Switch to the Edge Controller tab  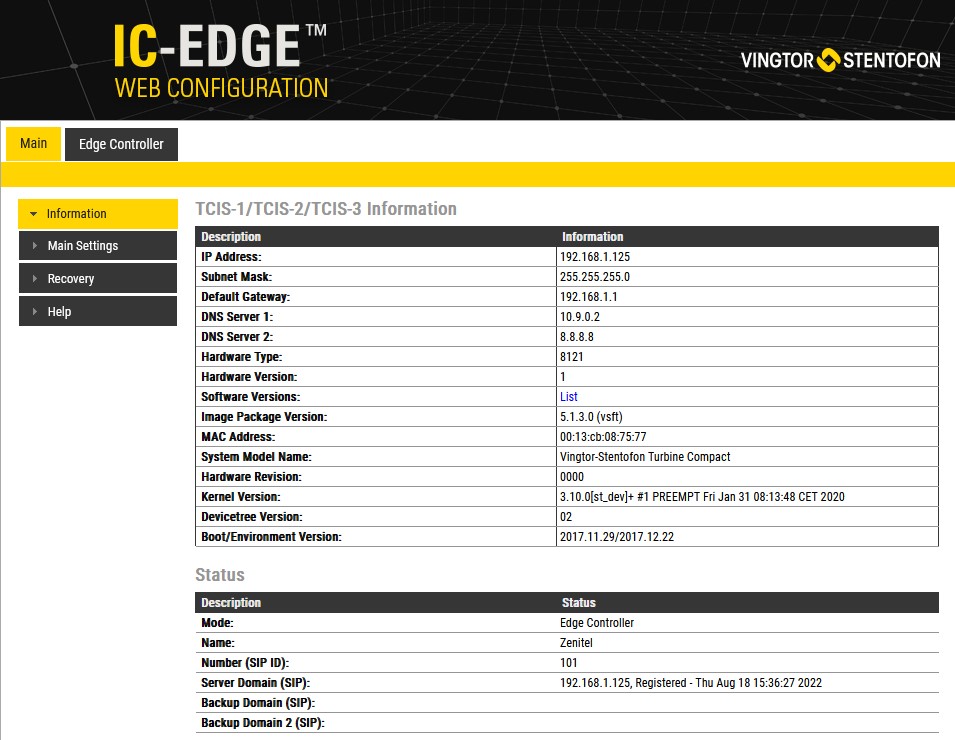point(121,144)
